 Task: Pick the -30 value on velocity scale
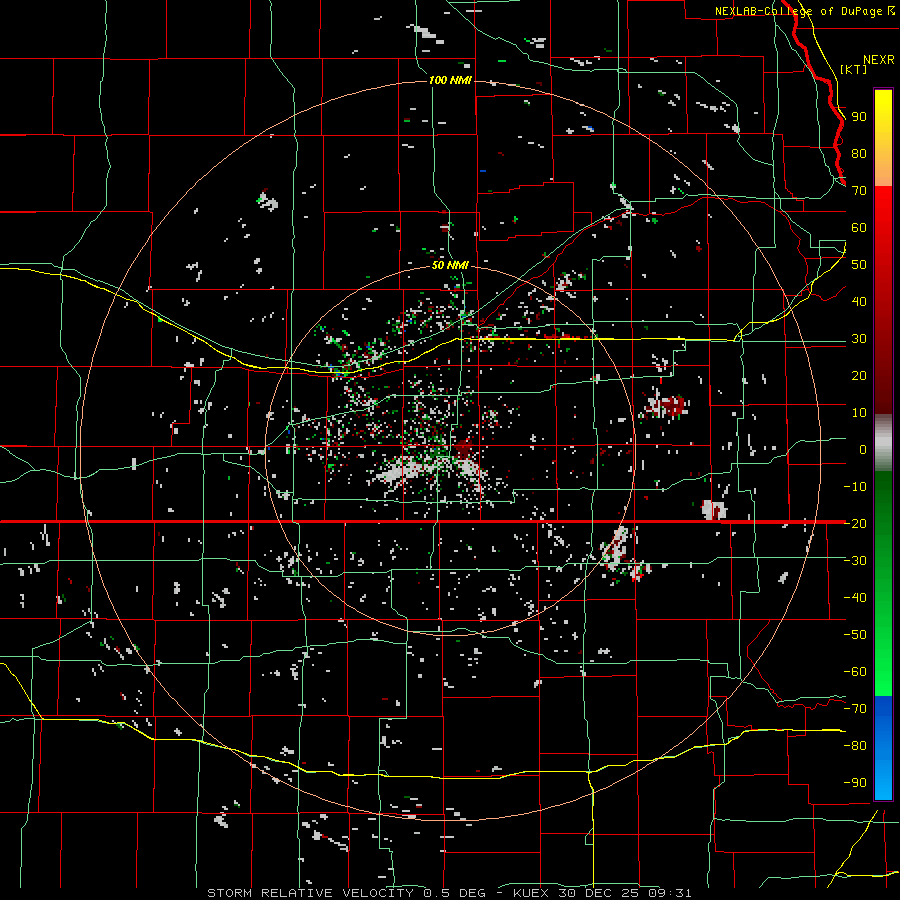pos(855,561)
